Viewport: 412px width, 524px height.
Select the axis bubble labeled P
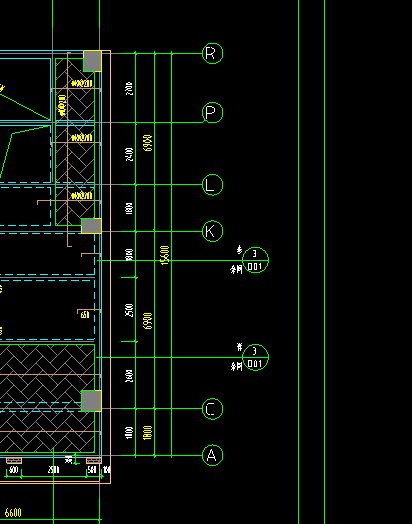click(213, 113)
